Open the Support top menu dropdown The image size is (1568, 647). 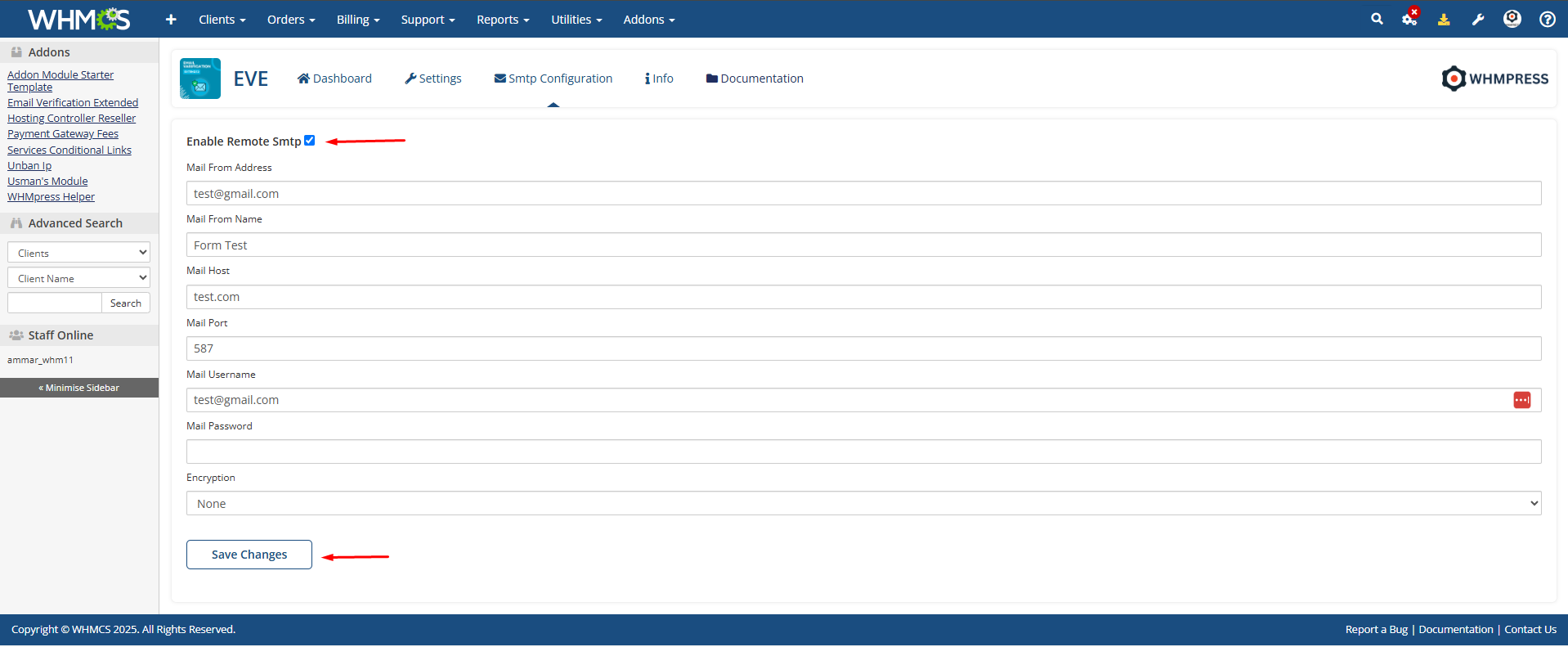[428, 20]
